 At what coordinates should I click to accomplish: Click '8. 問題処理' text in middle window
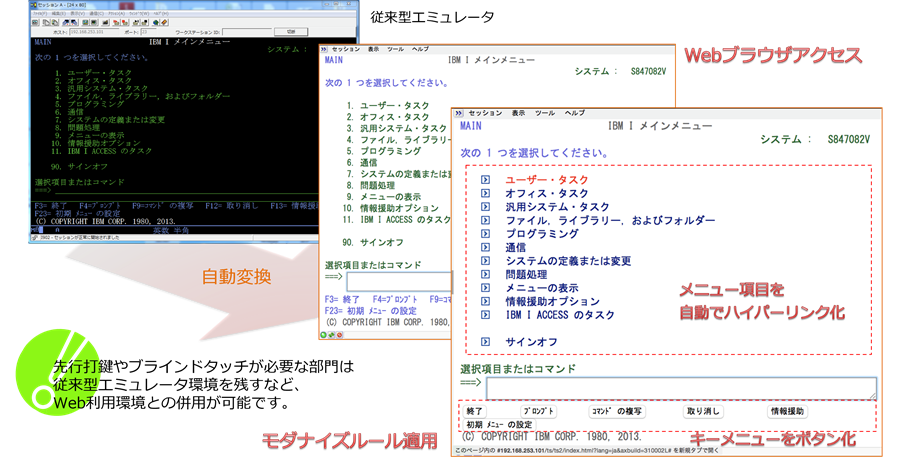(370, 185)
